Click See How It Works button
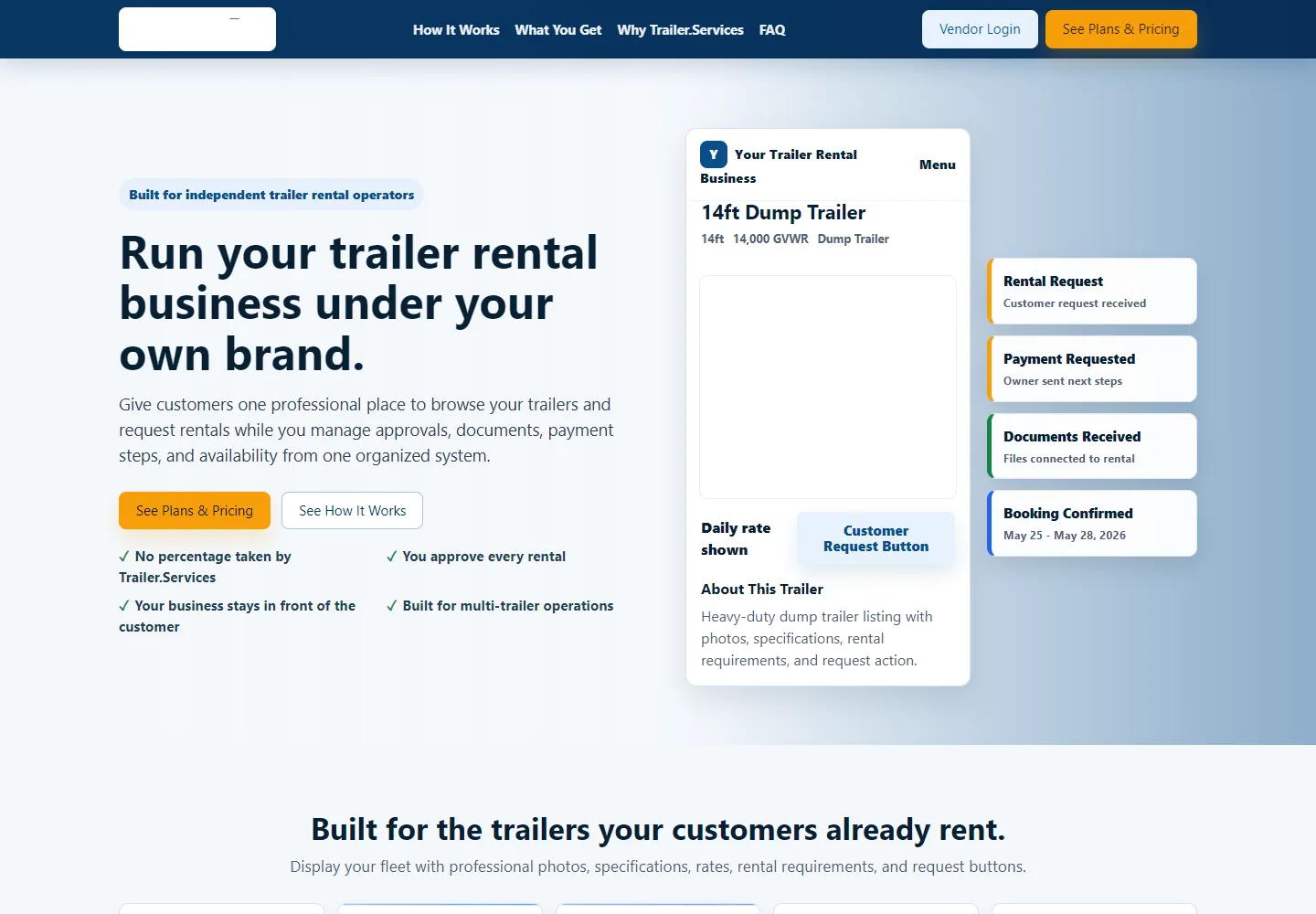1316x914 pixels. tap(352, 510)
